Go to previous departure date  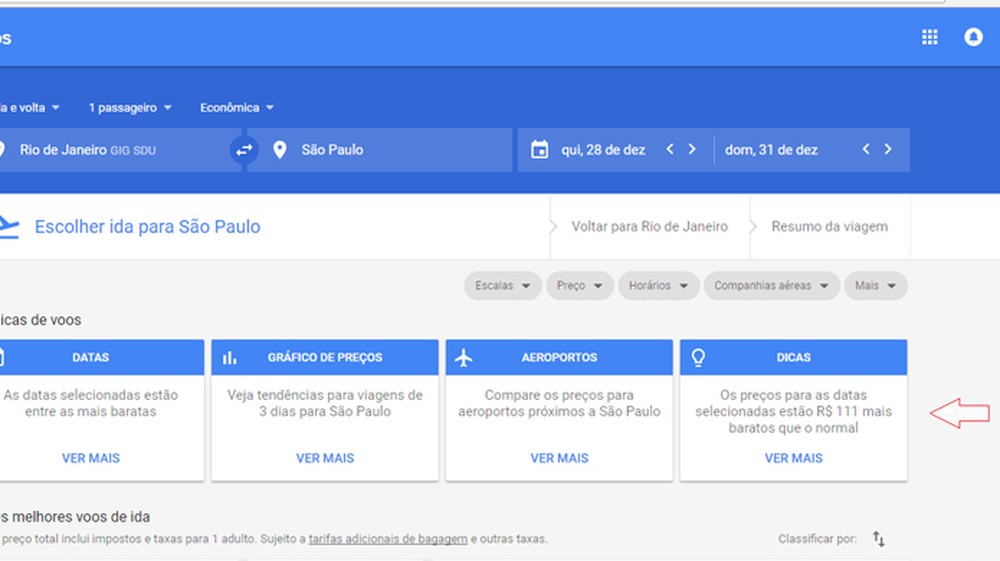[x=670, y=149]
